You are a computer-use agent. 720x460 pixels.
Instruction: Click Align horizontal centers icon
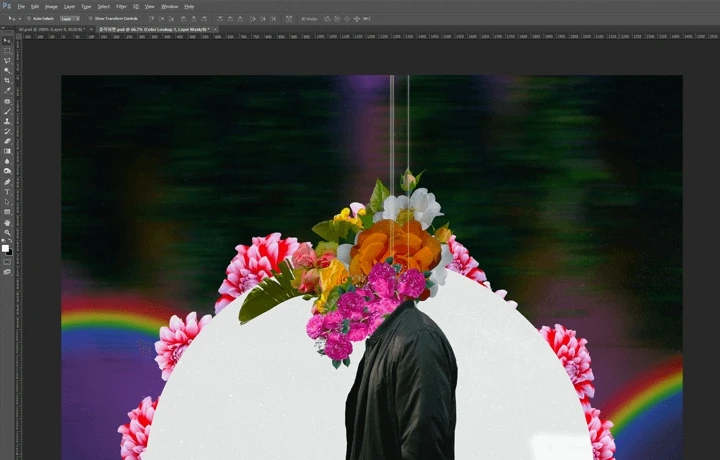(x=194, y=19)
